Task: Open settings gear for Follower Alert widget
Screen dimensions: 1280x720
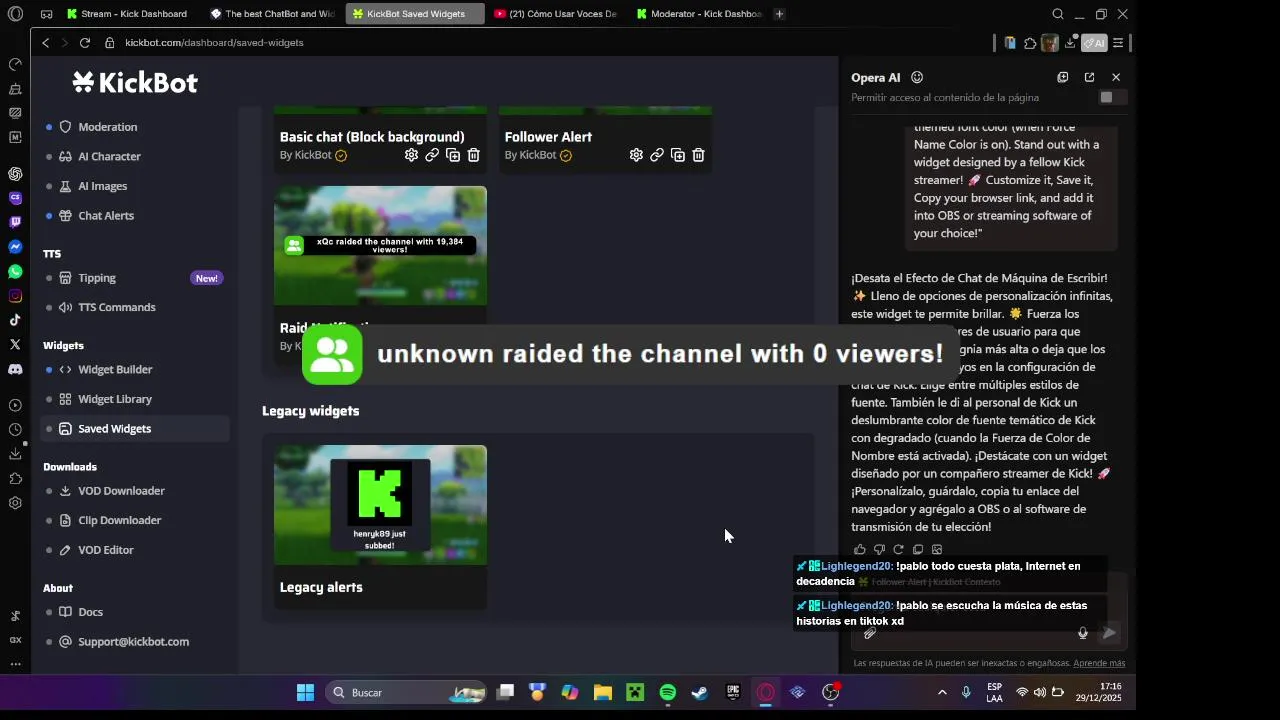Action: (x=636, y=155)
